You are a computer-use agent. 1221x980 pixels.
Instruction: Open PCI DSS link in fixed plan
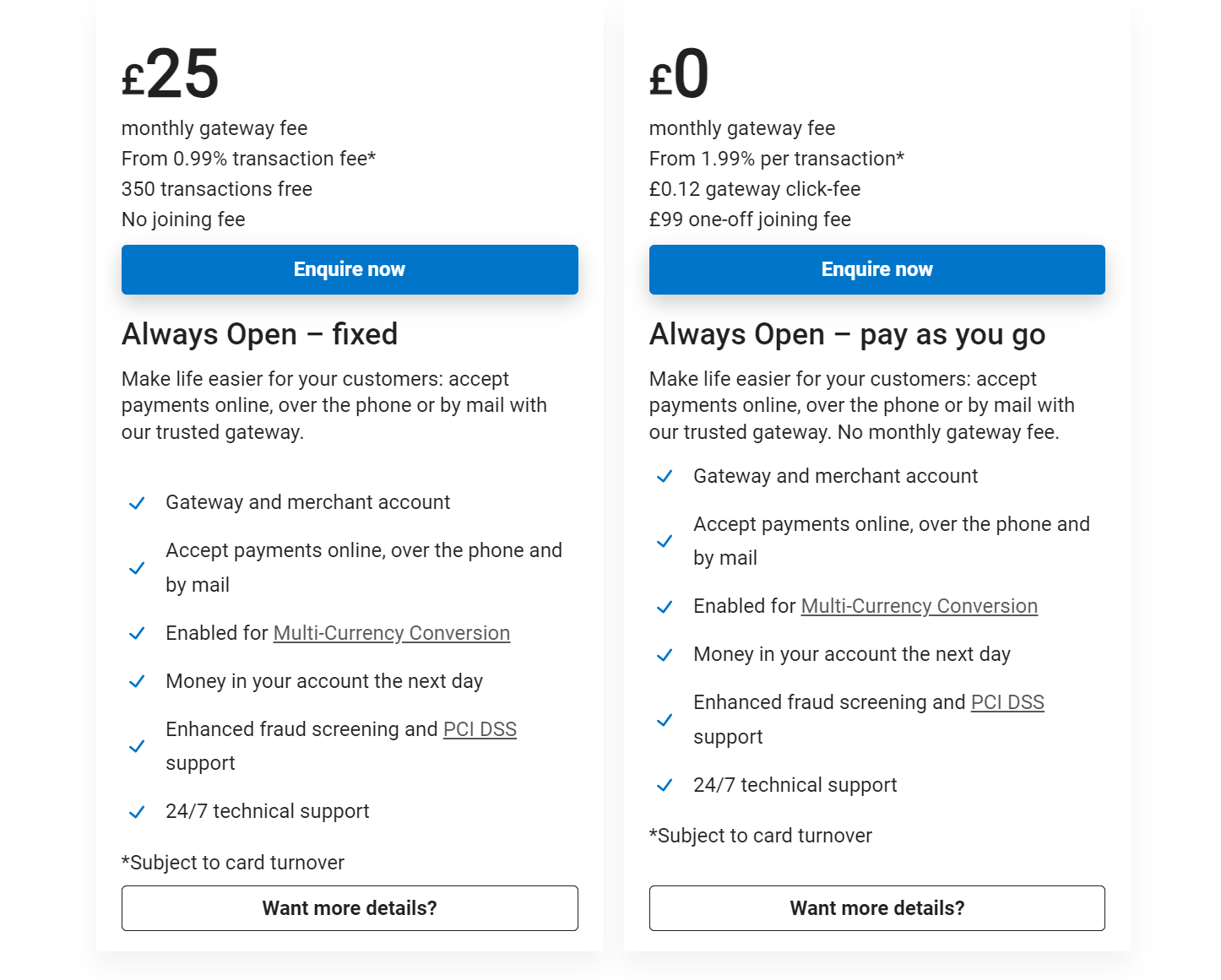480,729
